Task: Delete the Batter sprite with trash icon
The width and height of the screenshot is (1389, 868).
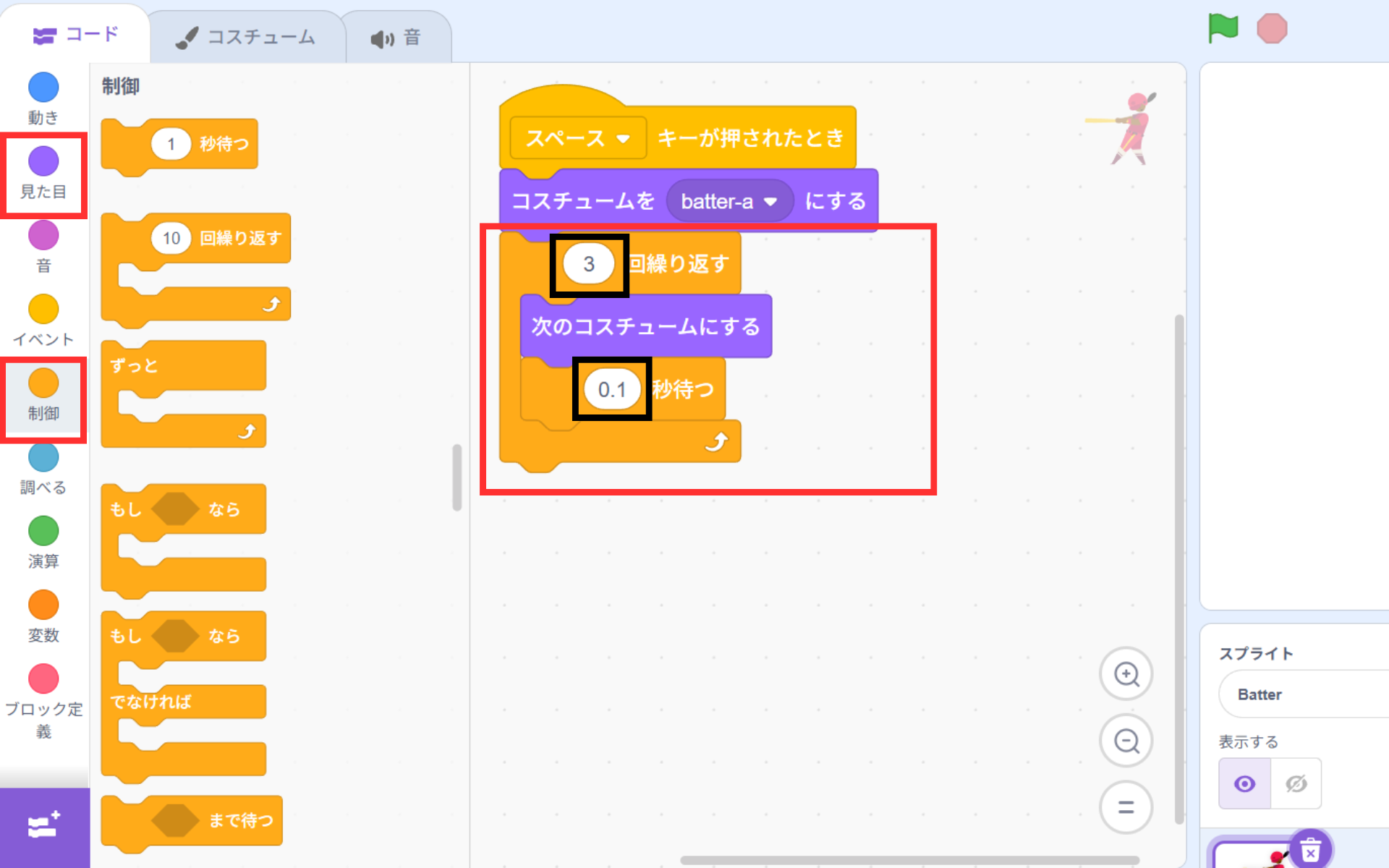Action: 1310,851
